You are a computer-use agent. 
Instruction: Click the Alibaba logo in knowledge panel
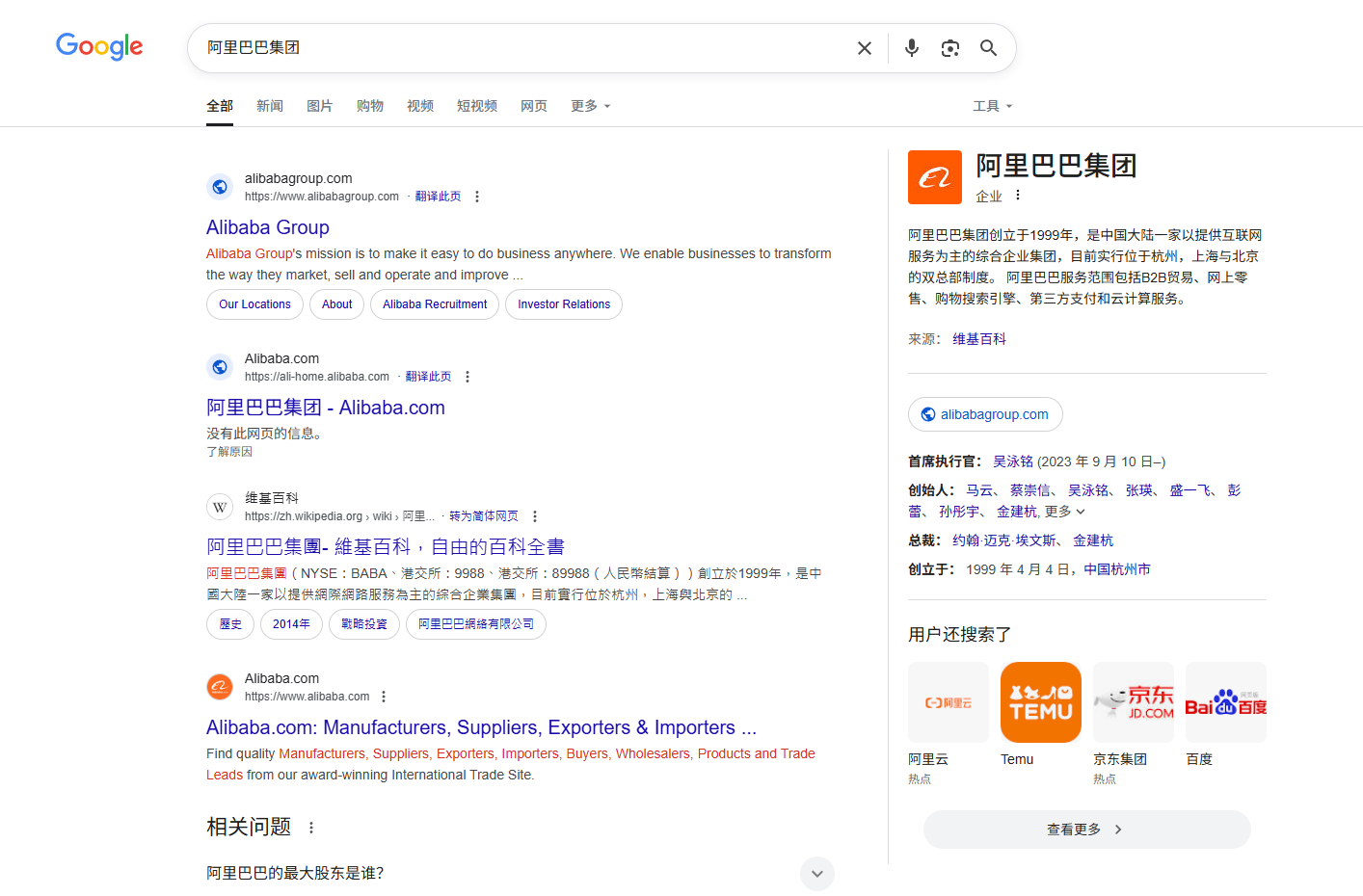click(x=934, y=177)
